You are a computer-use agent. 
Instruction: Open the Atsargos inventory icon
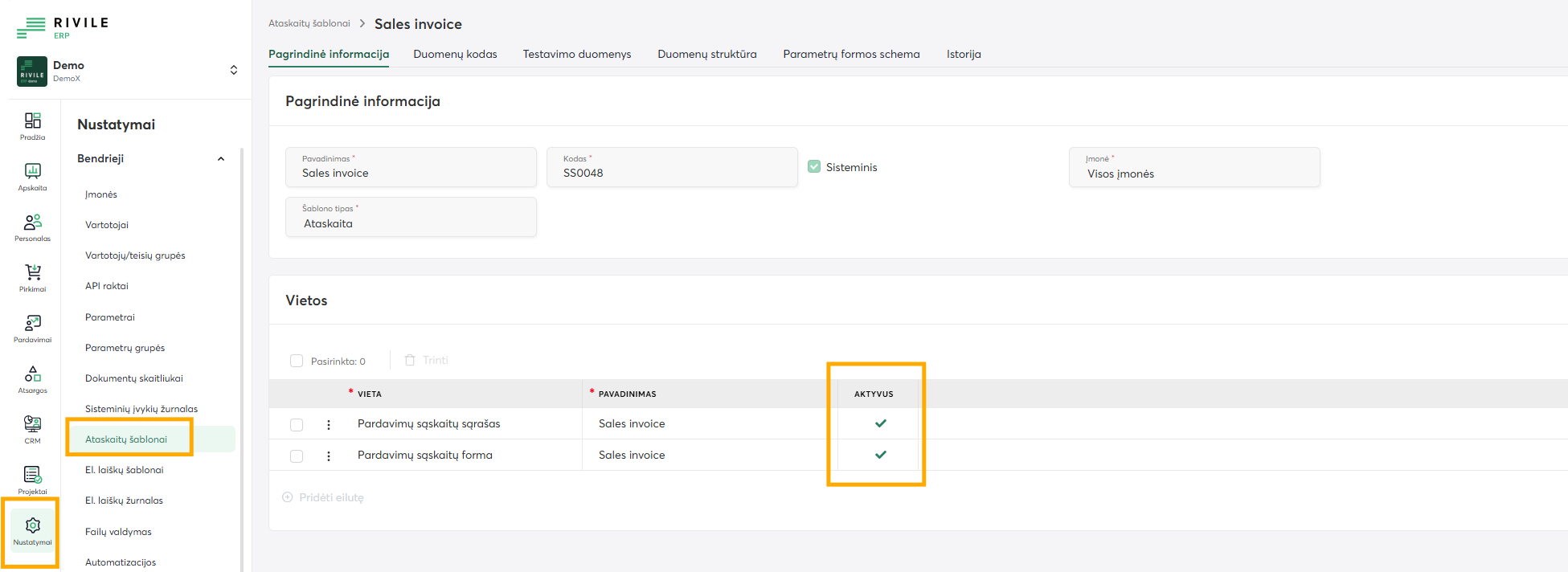[32, 378]
